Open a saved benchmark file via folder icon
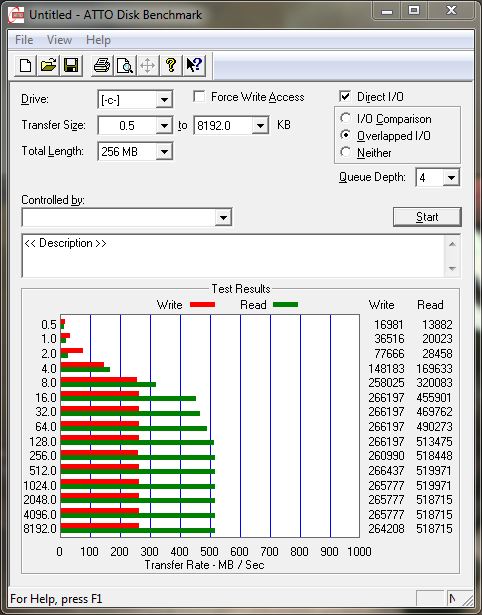This screenshot has width=482, height=615. point(48,65)
